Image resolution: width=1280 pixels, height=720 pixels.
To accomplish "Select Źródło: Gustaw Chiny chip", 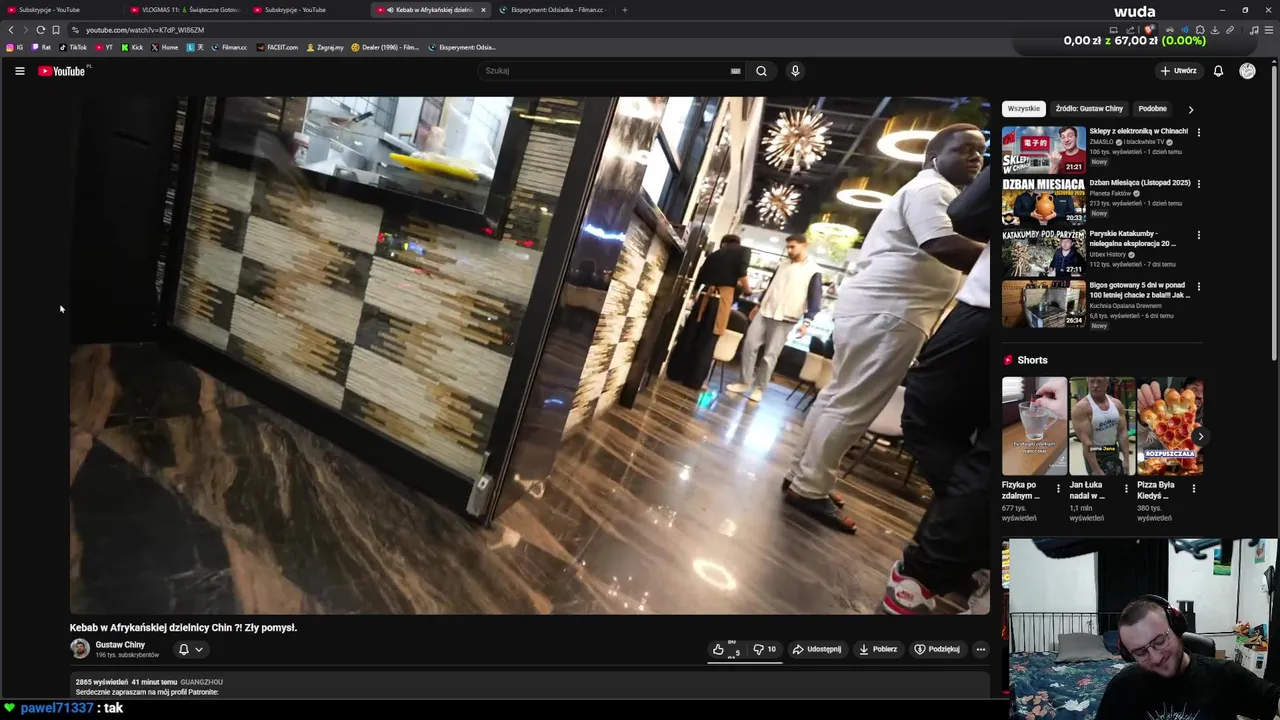I will pyautogui.click(x=1089, y=108).
